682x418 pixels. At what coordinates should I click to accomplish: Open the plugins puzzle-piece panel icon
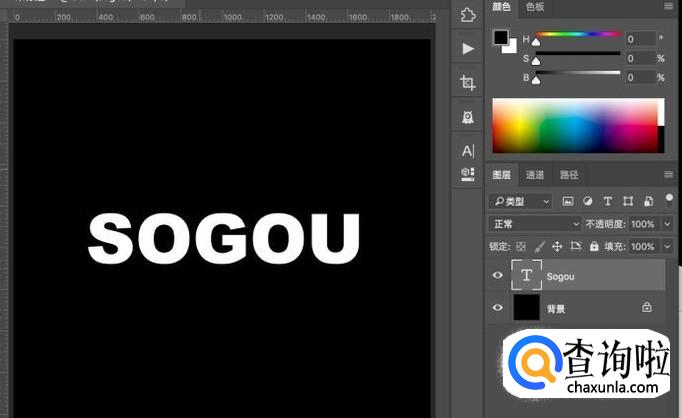pyautogui.click(x=468, y=14)
